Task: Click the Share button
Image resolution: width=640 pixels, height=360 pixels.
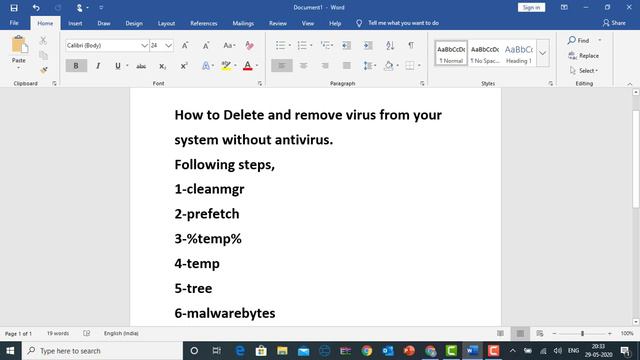Action: 614,23
